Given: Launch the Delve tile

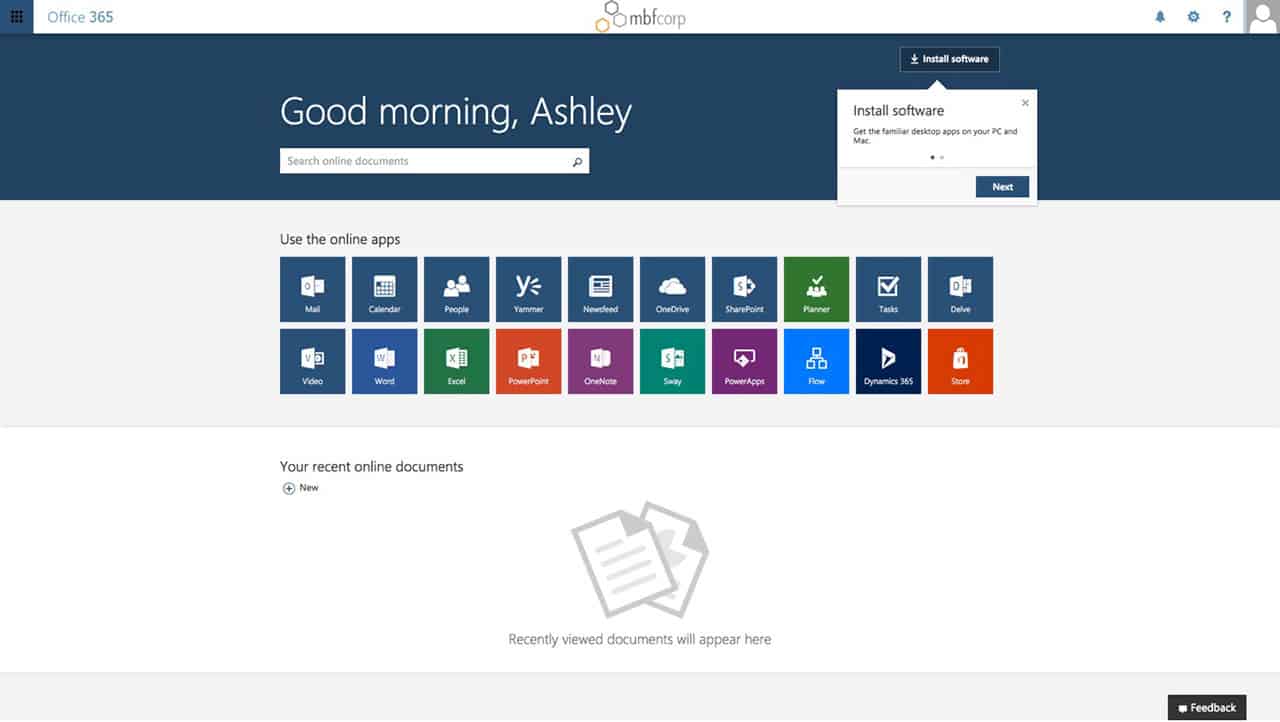Looking at the screenshot, I should coord(961,289).
